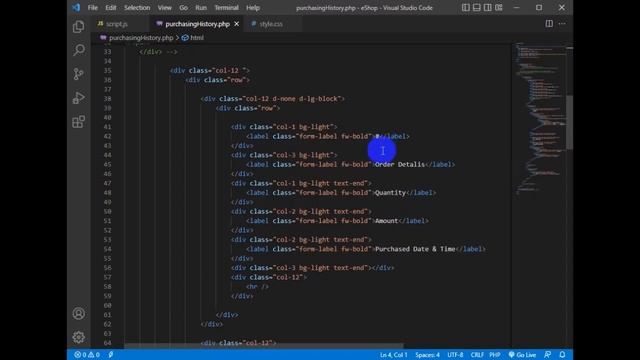Change the PHP language mode
This screenshot has width=640, height=360.
pyautogui.click(x=495, y=355)
